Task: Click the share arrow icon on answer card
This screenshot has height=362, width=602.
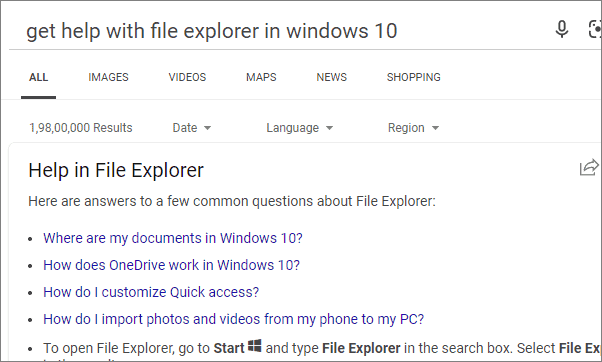Action: [x=589, y=167]
